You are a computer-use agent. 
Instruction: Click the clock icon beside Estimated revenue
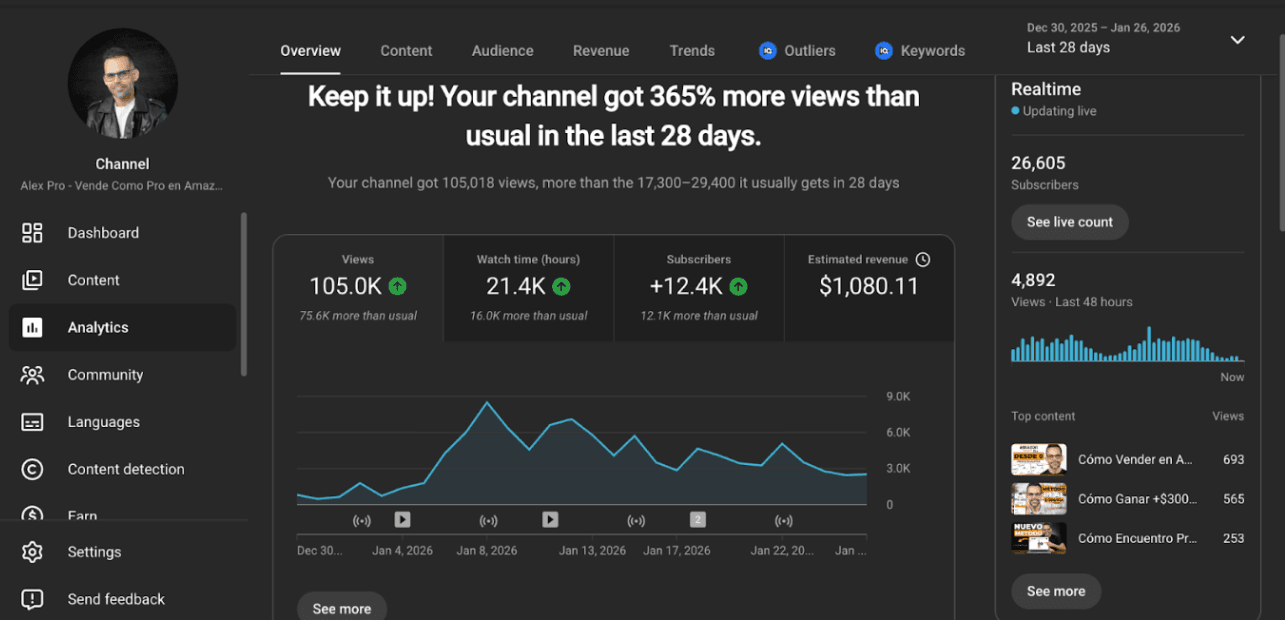tap(923, 259)
